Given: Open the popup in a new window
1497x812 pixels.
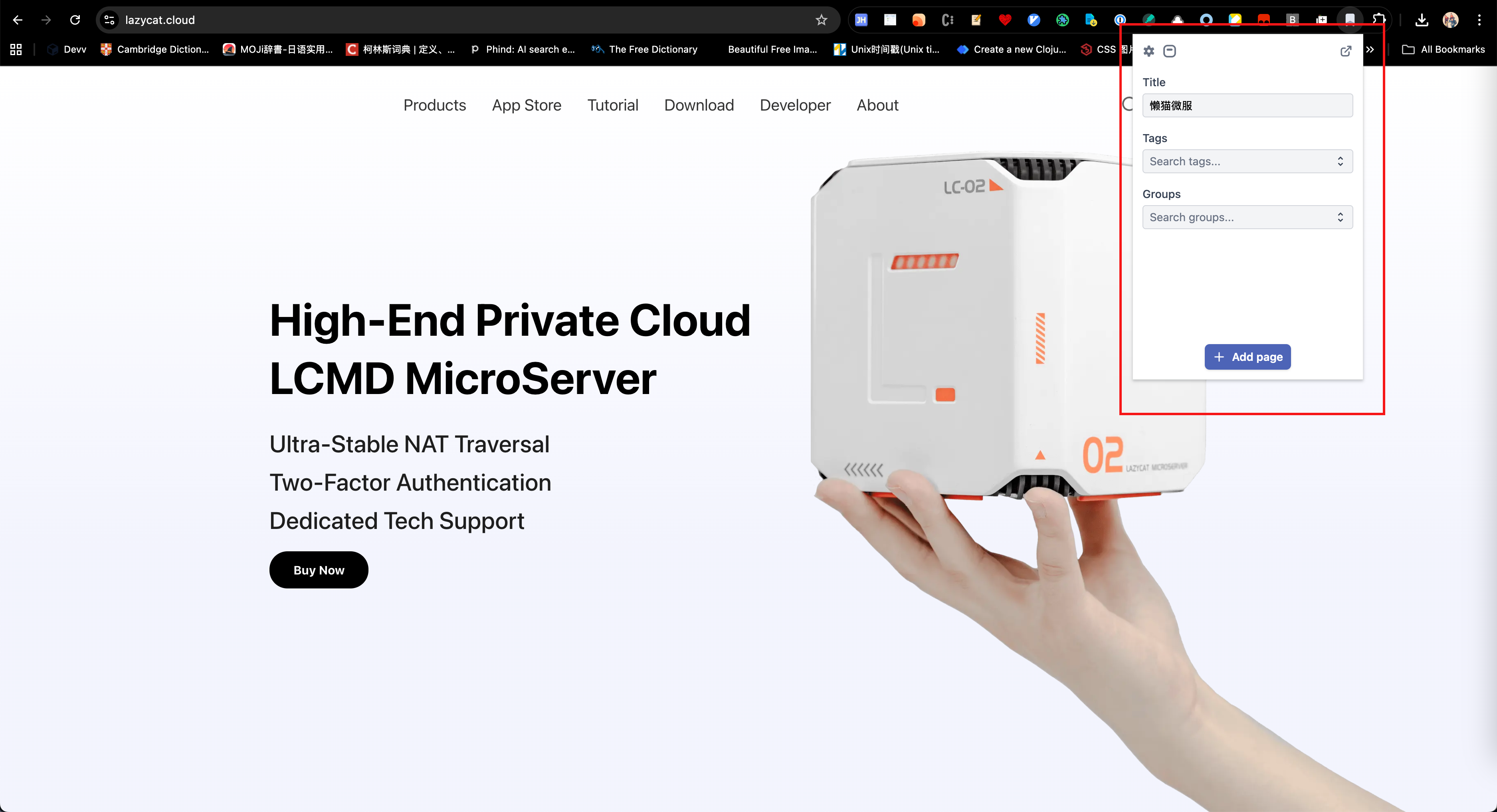Looking at the screenshot, I should (x=1346, y=51).
